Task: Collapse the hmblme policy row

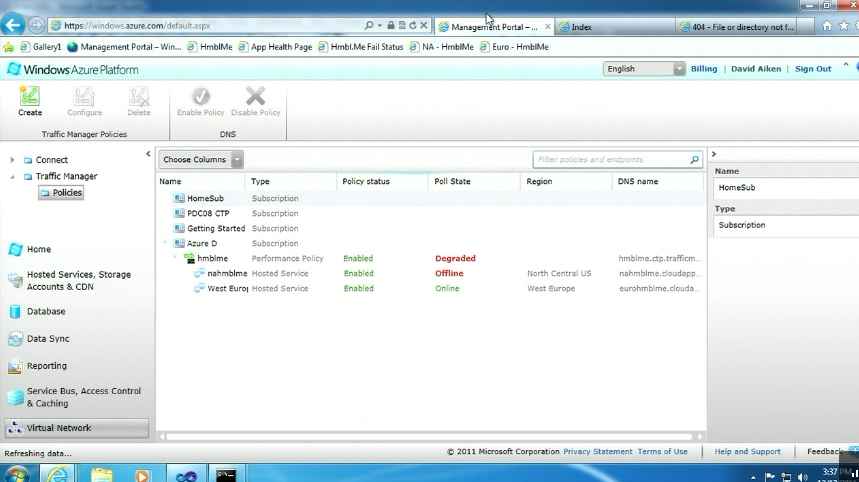Action: (x=175, y=256)
